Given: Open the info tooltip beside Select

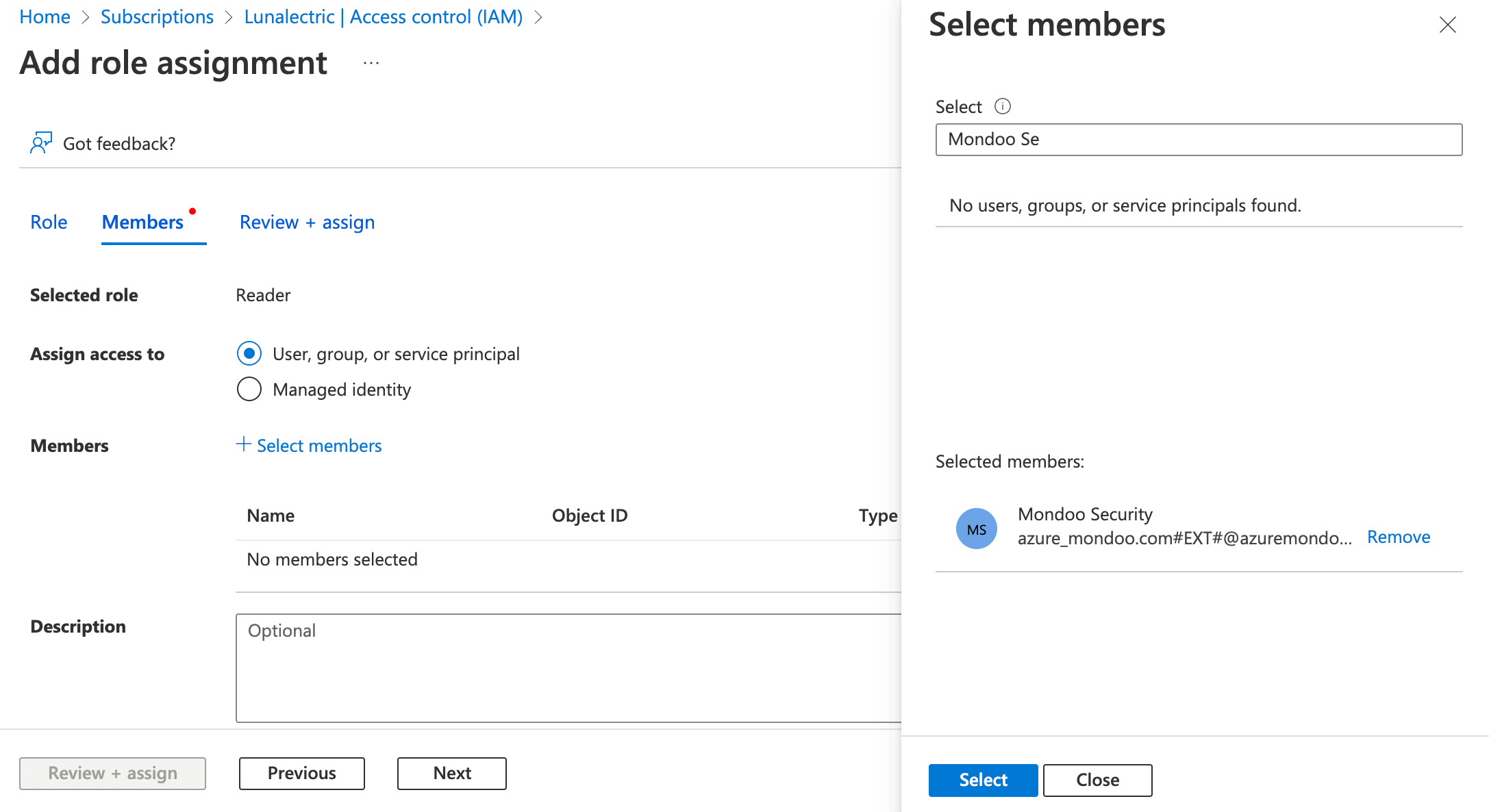Looking at the screenshot, I should 1002,106.
